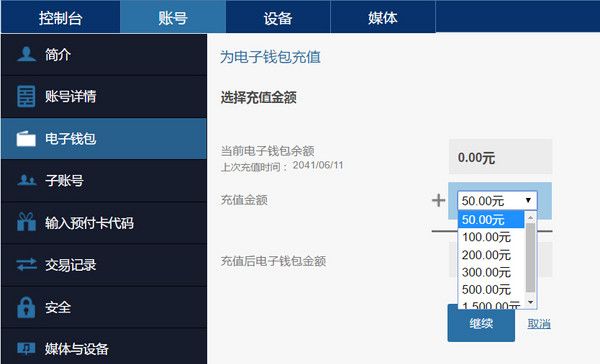Click the two-person icon beside 子账号
The height and width of the screenshot is (364, 600).
[26, 180]
